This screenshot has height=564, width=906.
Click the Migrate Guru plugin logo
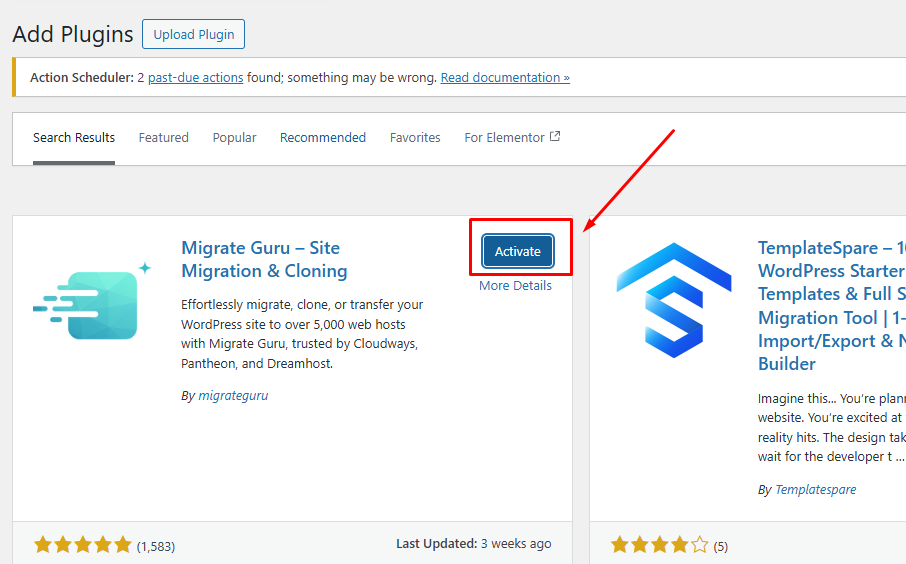coord(92,300)
